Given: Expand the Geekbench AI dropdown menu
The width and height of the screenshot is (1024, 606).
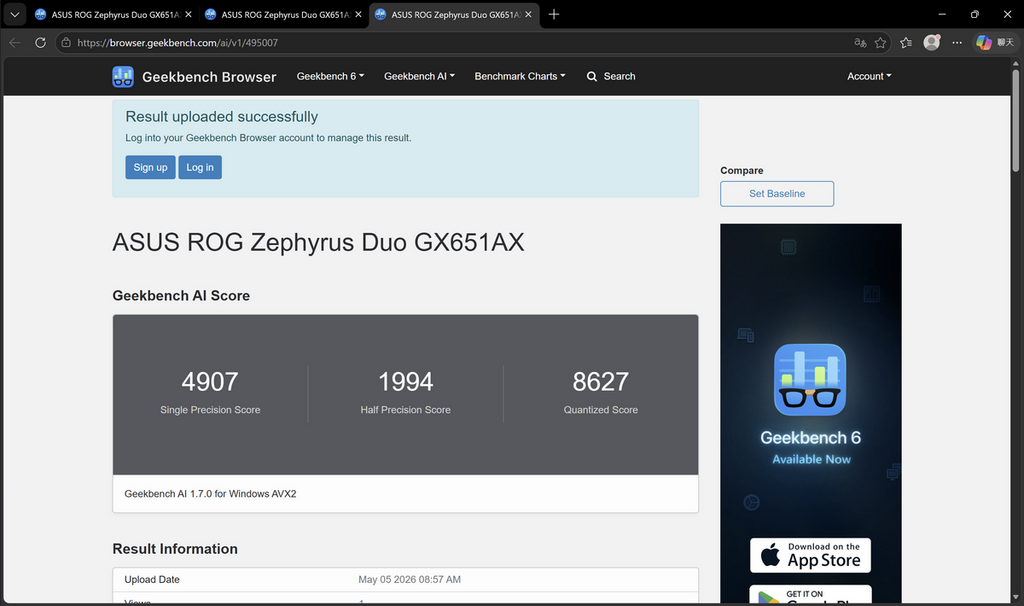Looking at the screenshot, I should coord(419,76).
